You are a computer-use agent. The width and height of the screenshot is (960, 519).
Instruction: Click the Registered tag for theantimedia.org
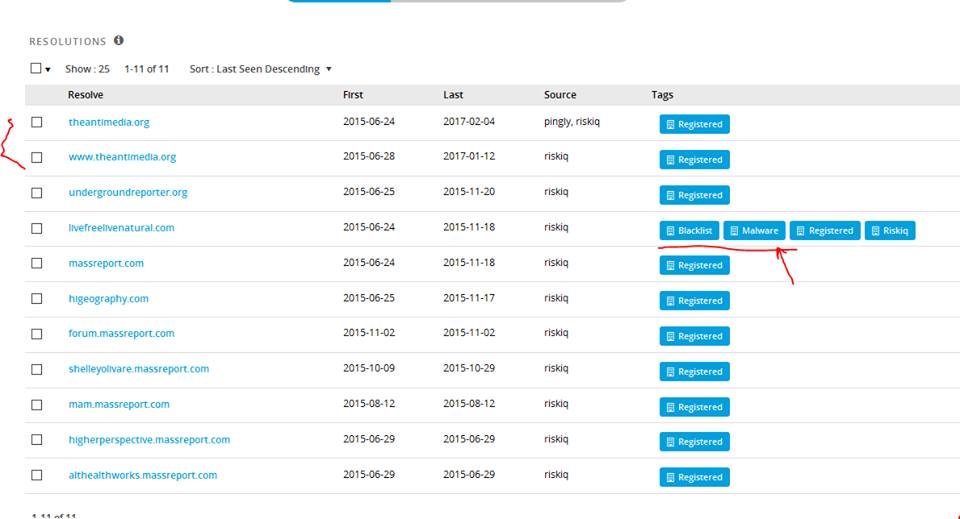(694, 125)
